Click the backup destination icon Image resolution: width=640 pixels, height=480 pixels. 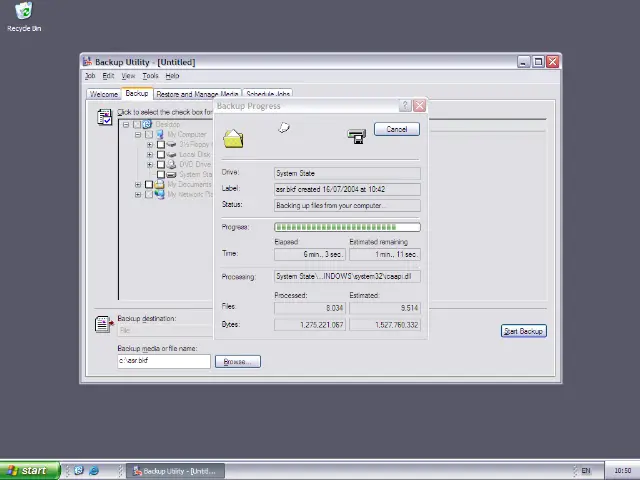click(104, 324)
